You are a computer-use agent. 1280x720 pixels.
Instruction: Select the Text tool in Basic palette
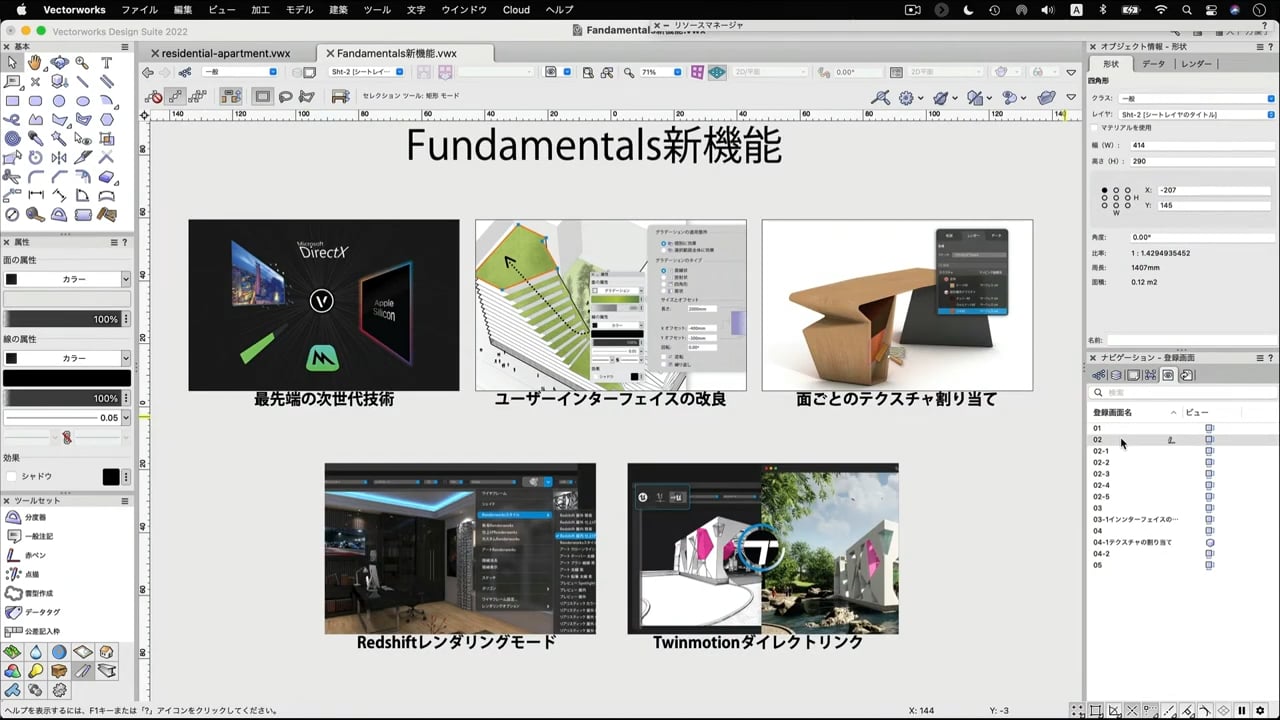tap(106, 62)
